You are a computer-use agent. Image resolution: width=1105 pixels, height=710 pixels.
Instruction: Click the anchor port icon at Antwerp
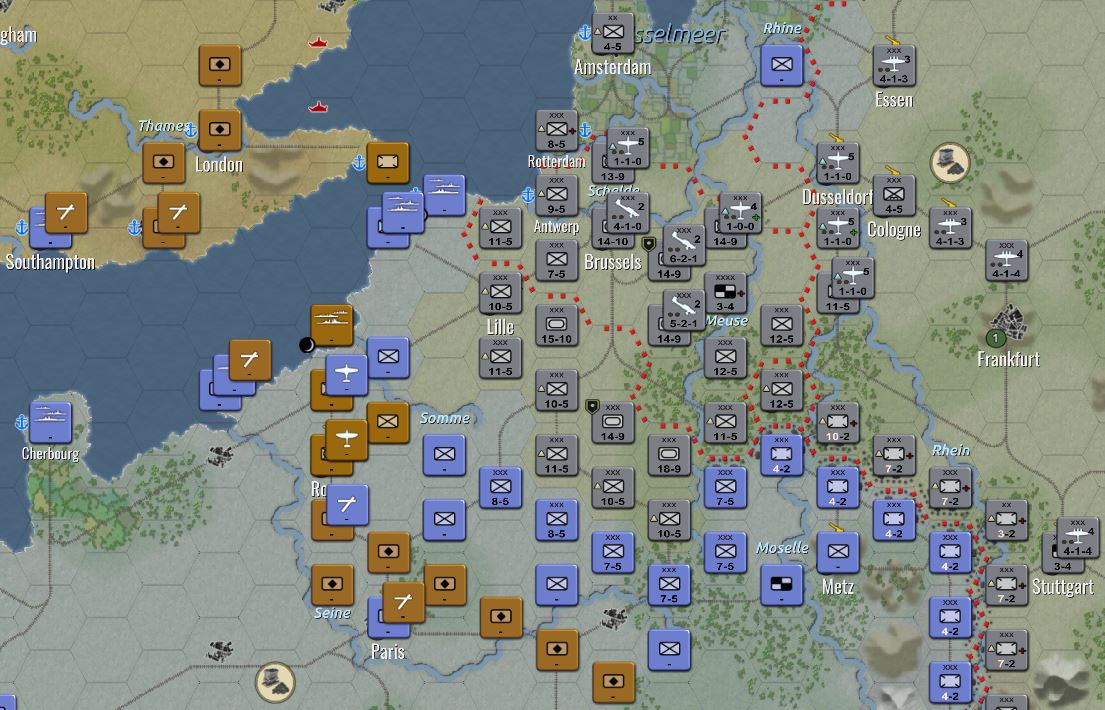[x=528, y=195]
